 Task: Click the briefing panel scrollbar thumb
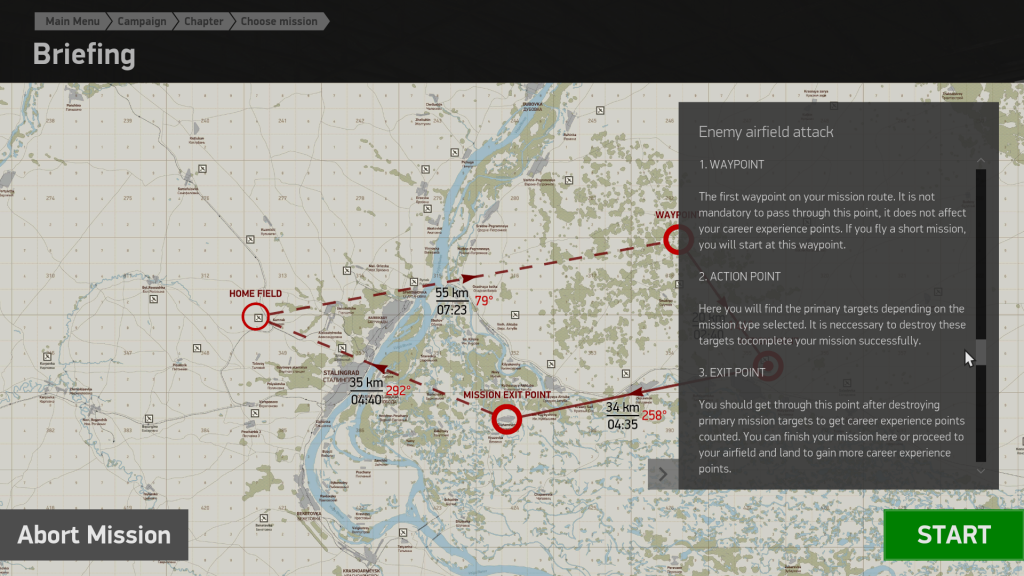(981, 352)
